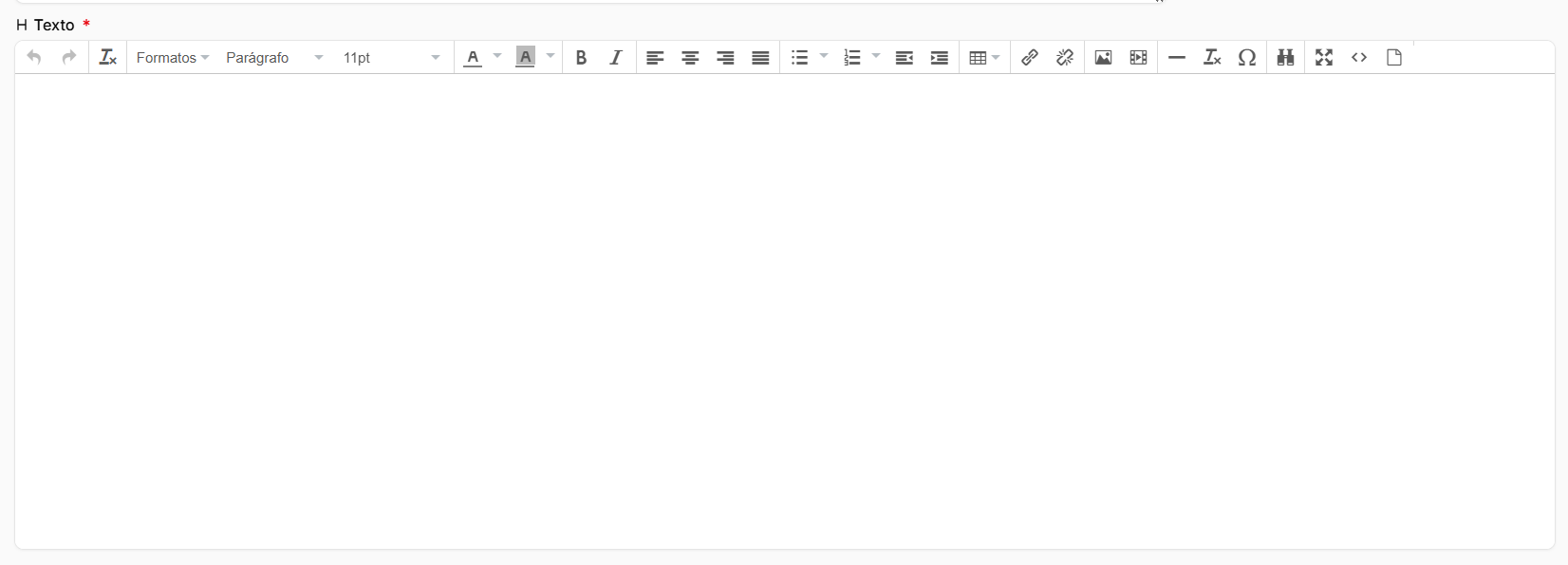
Task: Justify text with full-align button
Action: coord(760,58)
